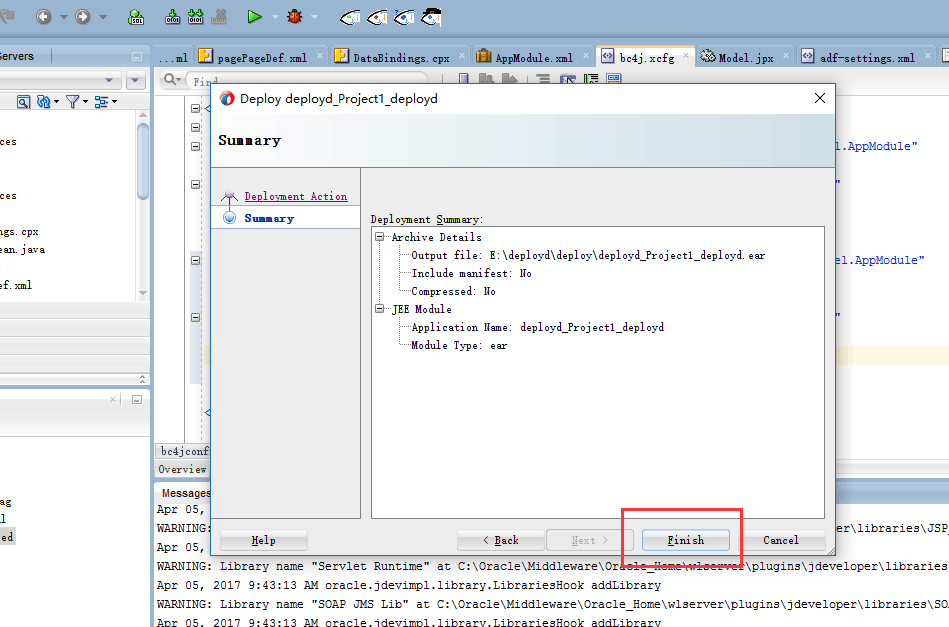The width and height of the screenshot is (949, 627).
Task: Open the Overview tab below the editor
Action: [182, 469]
